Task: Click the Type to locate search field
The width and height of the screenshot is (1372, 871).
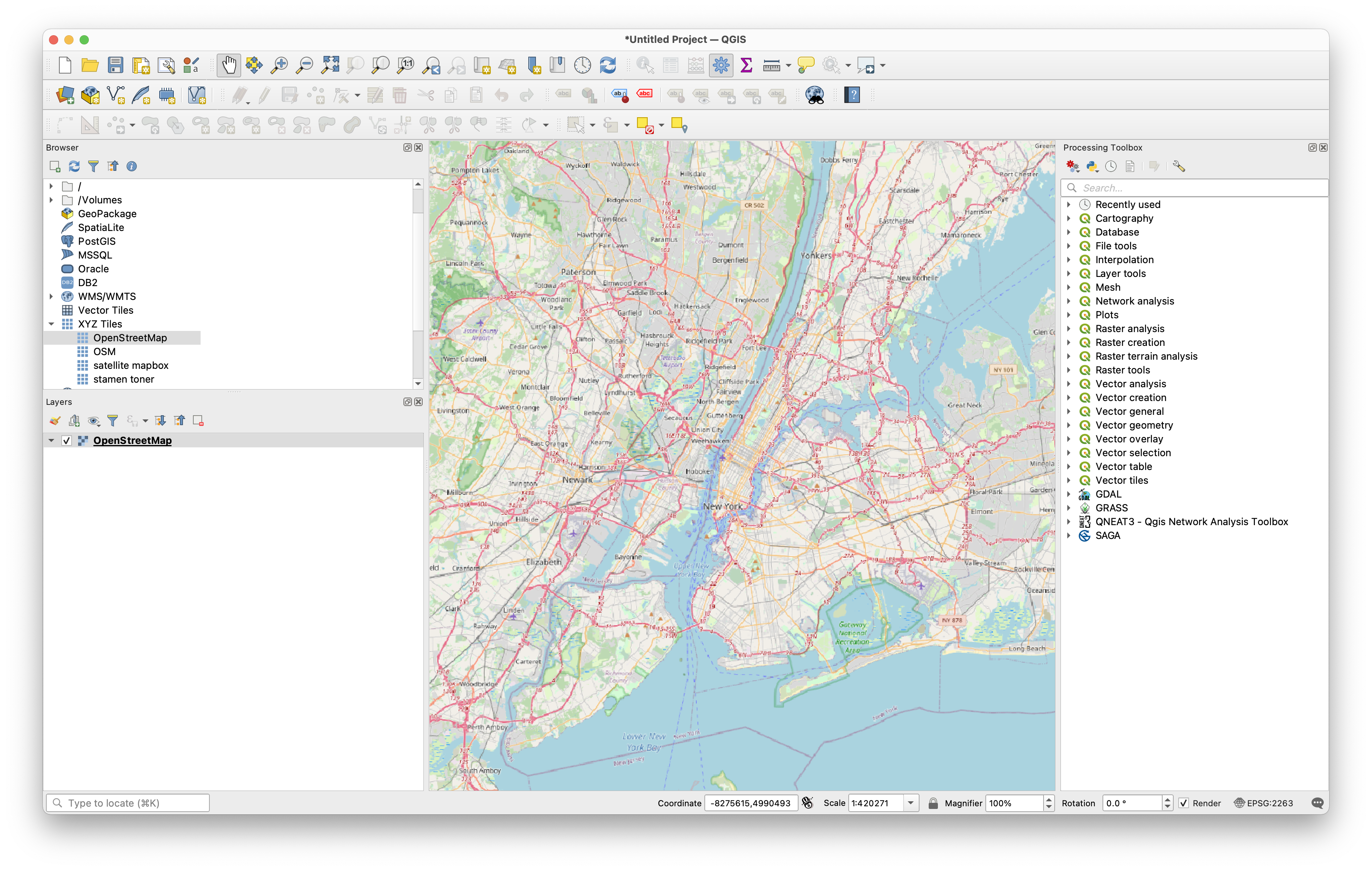Action: [127, 802]
